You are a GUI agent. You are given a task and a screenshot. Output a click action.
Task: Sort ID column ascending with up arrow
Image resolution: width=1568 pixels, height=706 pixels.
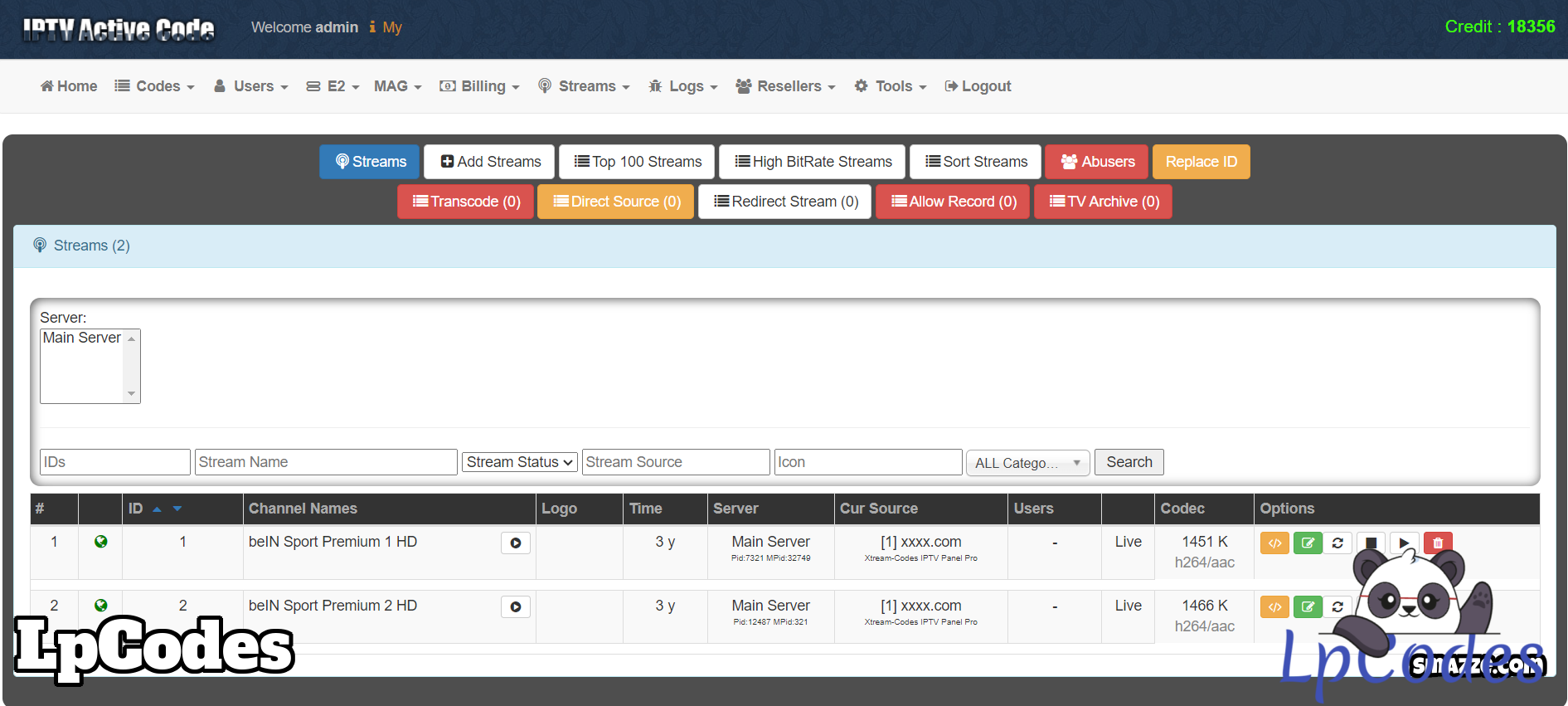pos(157,509)
